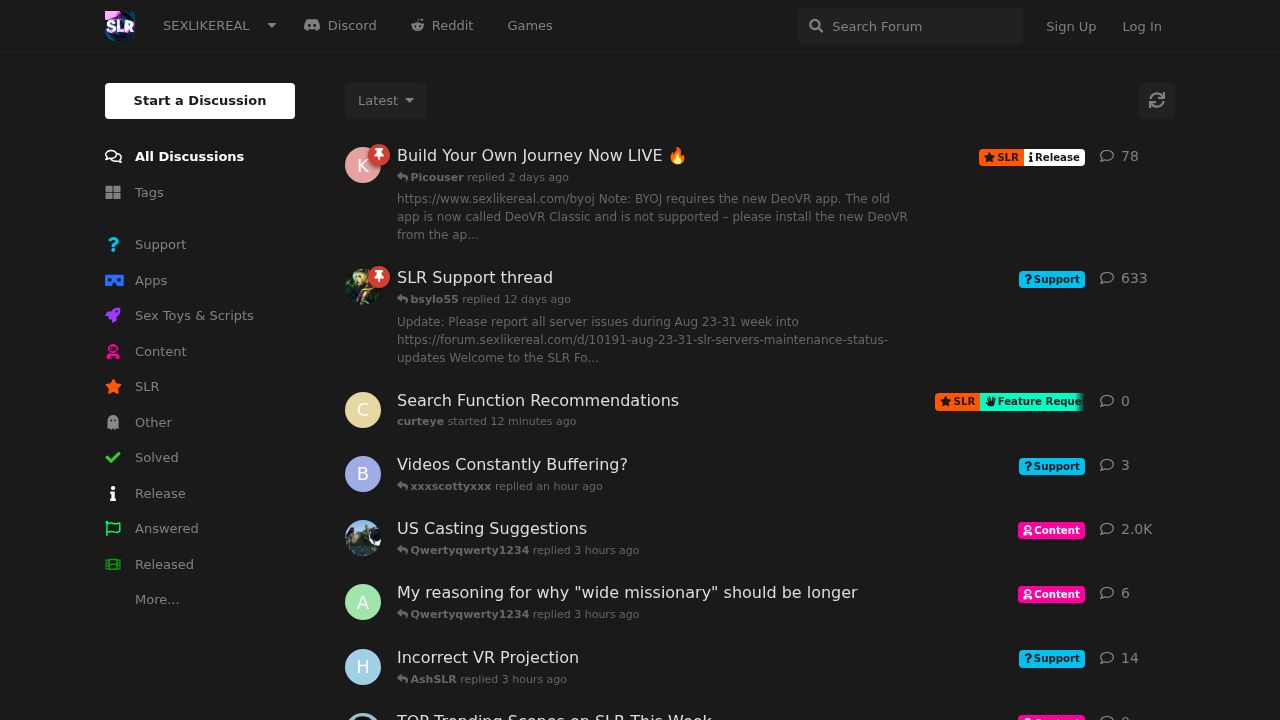
Task: Open the Games menu item
Action: click(530, 25)
